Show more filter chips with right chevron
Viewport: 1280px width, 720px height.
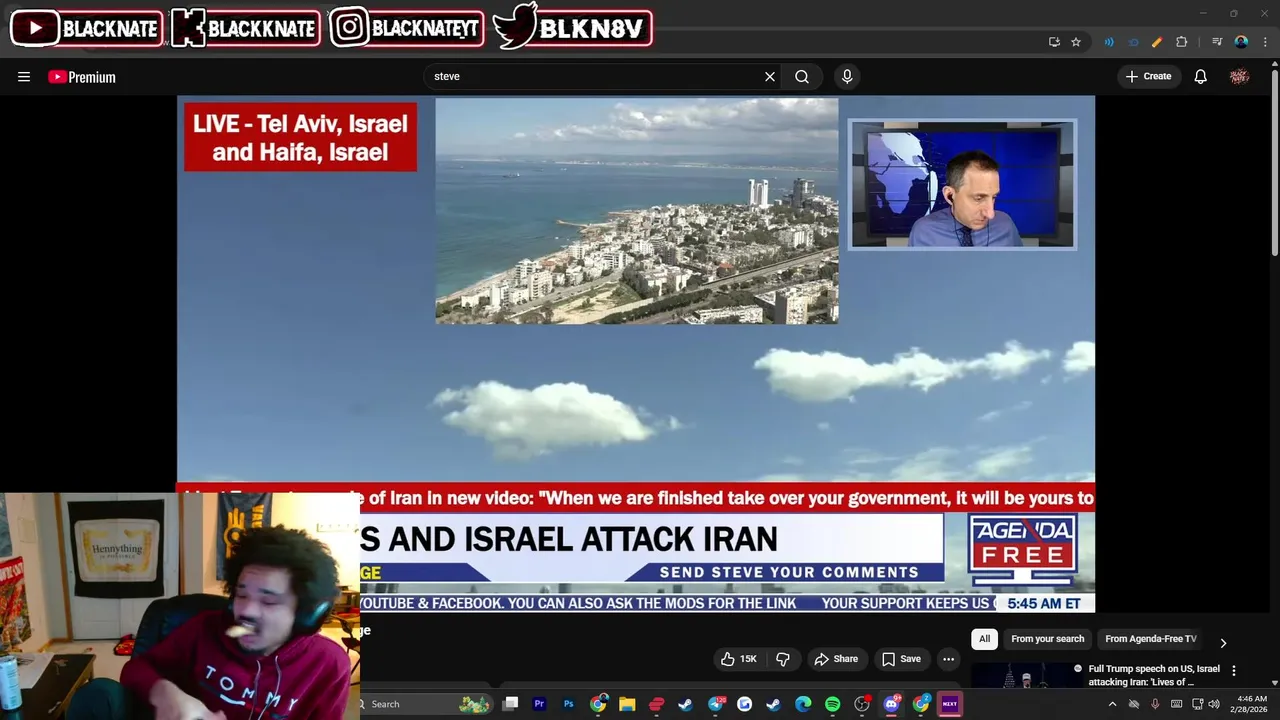(x=1222, y=643)
